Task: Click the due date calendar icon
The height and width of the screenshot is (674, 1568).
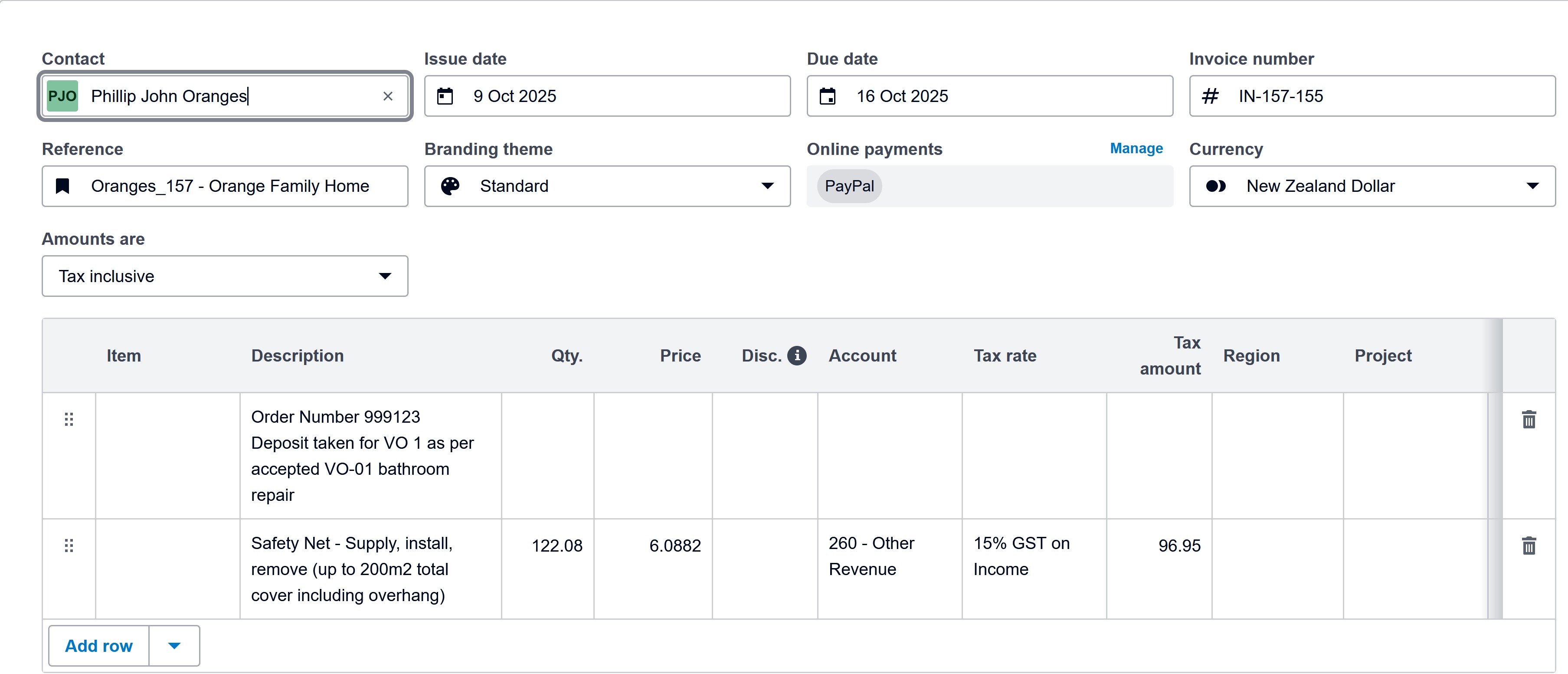Action: tap(827, 96)
